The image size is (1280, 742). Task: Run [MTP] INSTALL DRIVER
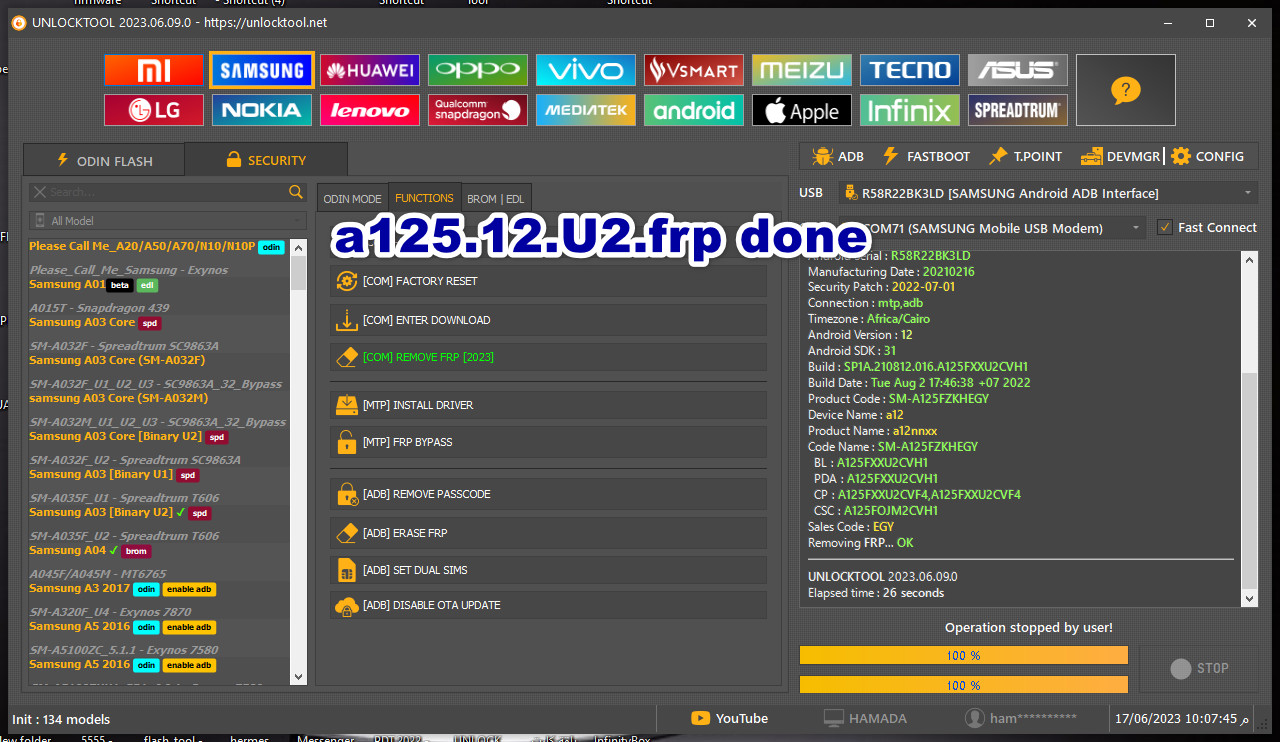(548, 405)
